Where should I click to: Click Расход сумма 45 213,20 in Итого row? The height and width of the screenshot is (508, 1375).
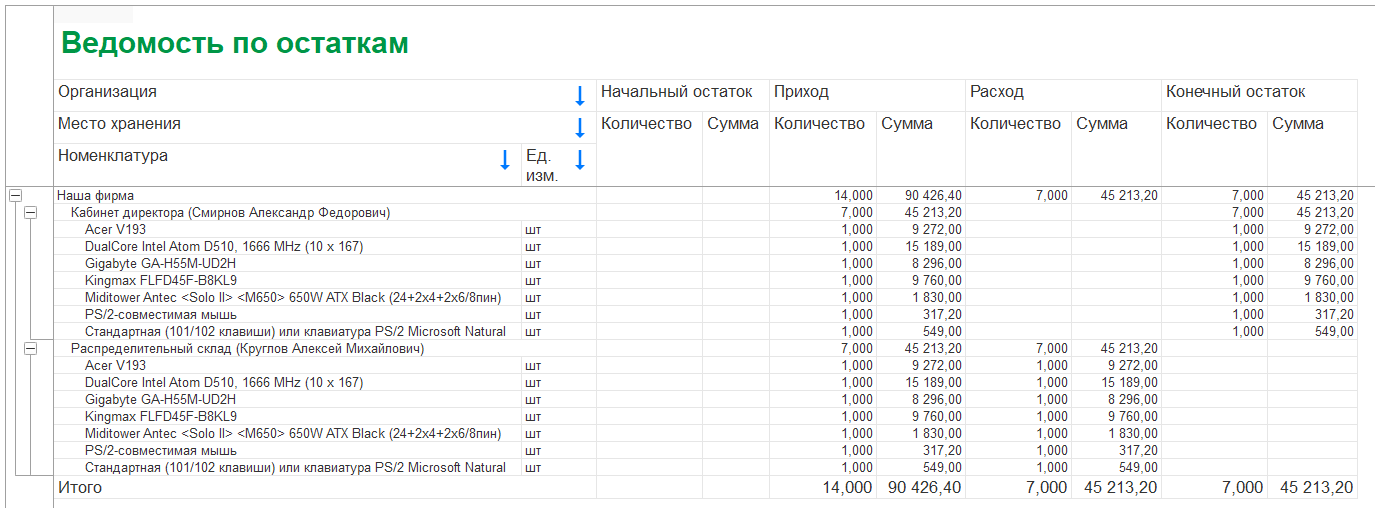point(1120,488)
